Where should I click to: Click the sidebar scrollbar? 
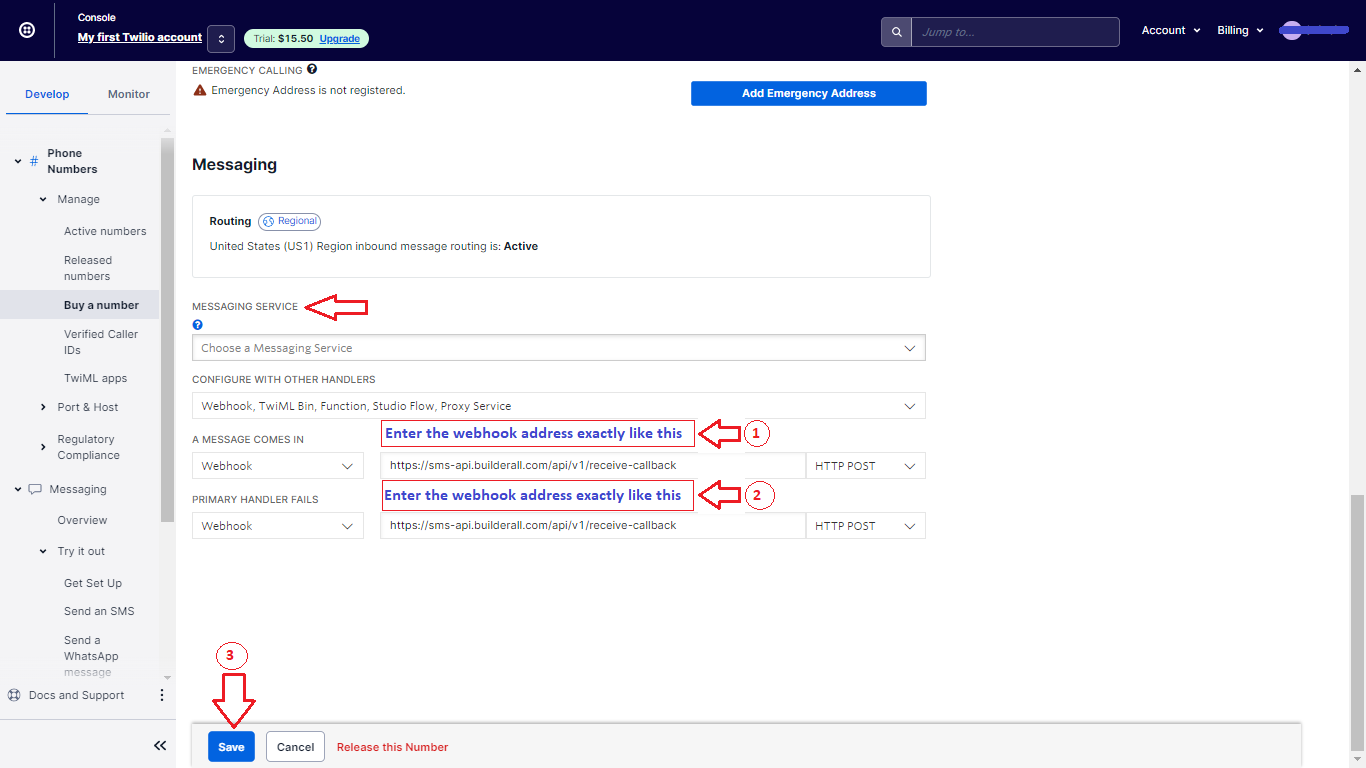(167, 330)
